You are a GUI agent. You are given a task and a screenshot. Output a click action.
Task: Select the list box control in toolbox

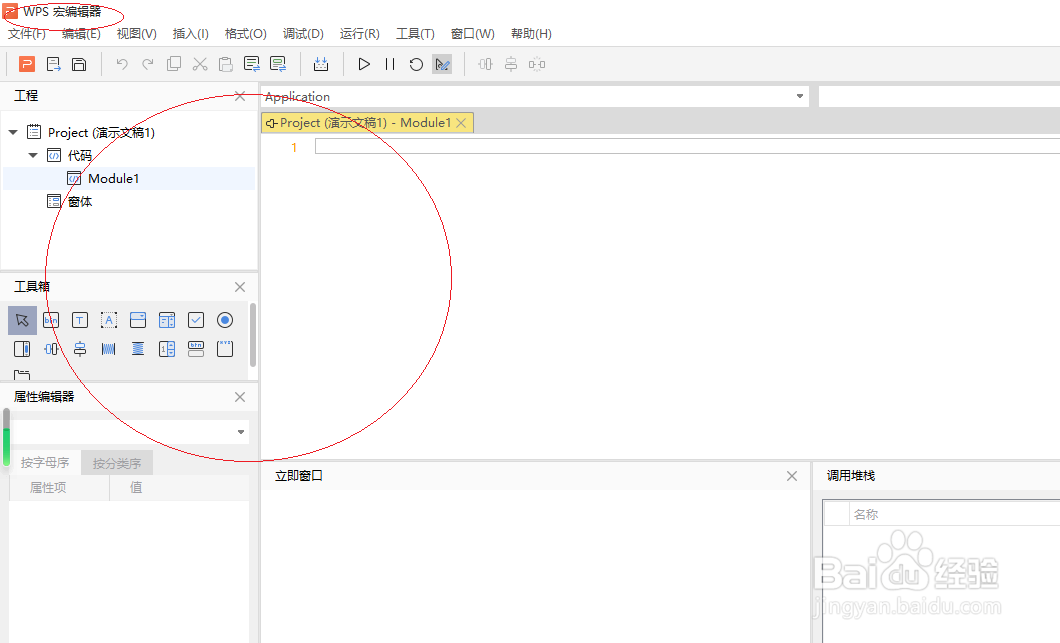tap(167, 320)
